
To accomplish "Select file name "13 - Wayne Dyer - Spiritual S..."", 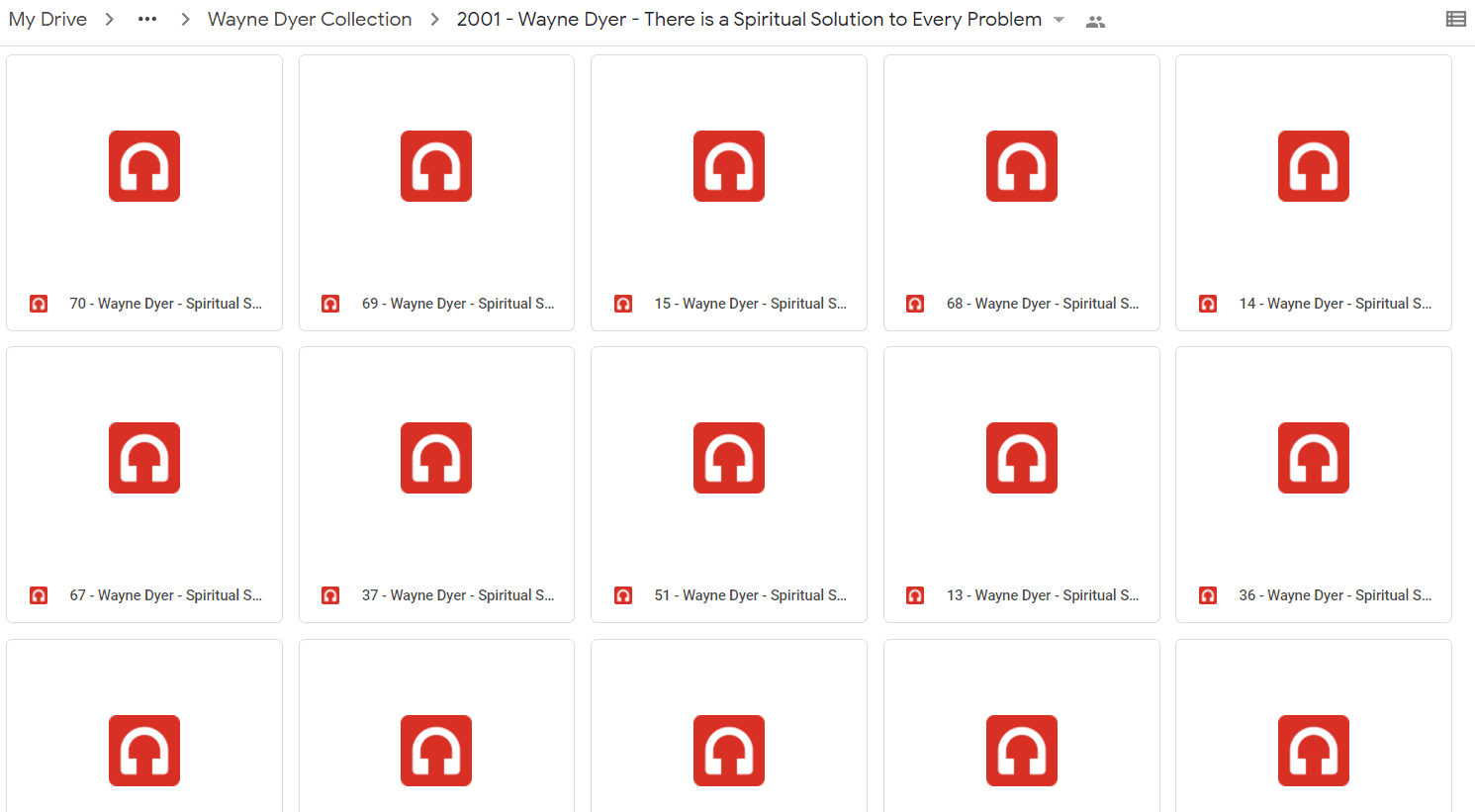I will pos(1043,595).
